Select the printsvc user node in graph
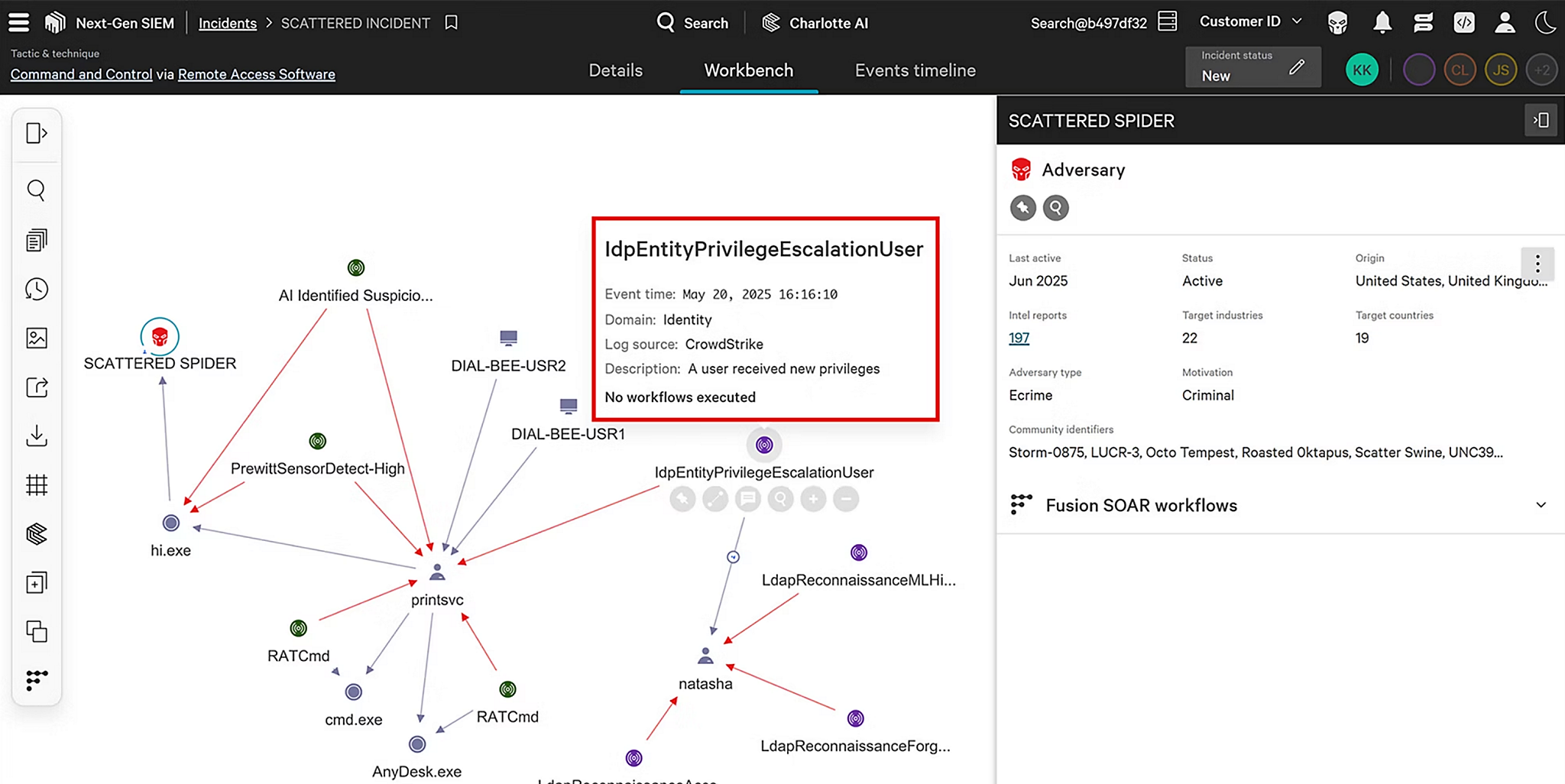 pyautogui.click(x=437, y=572)
